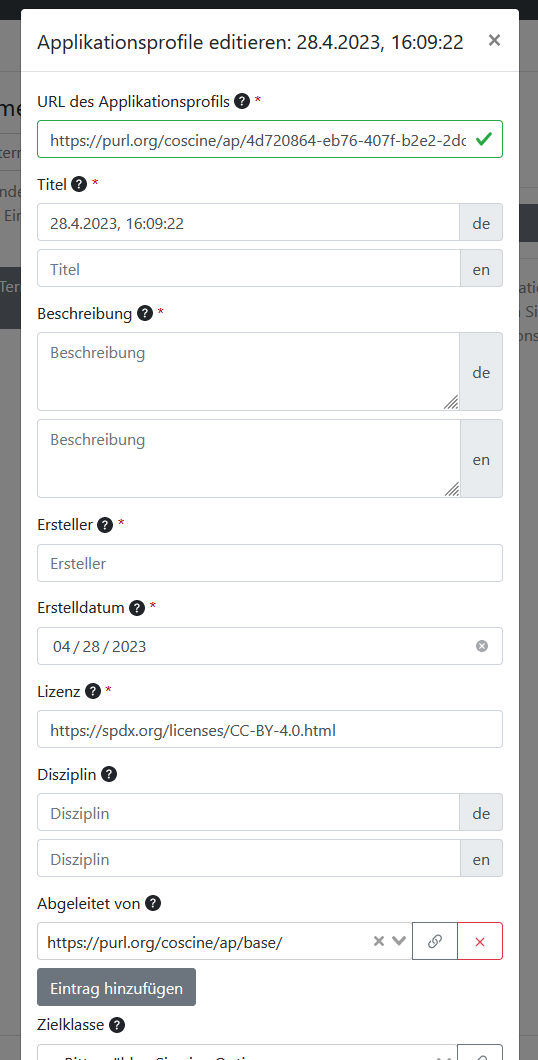Show Disziplin help tooltip

pos(109,774)
